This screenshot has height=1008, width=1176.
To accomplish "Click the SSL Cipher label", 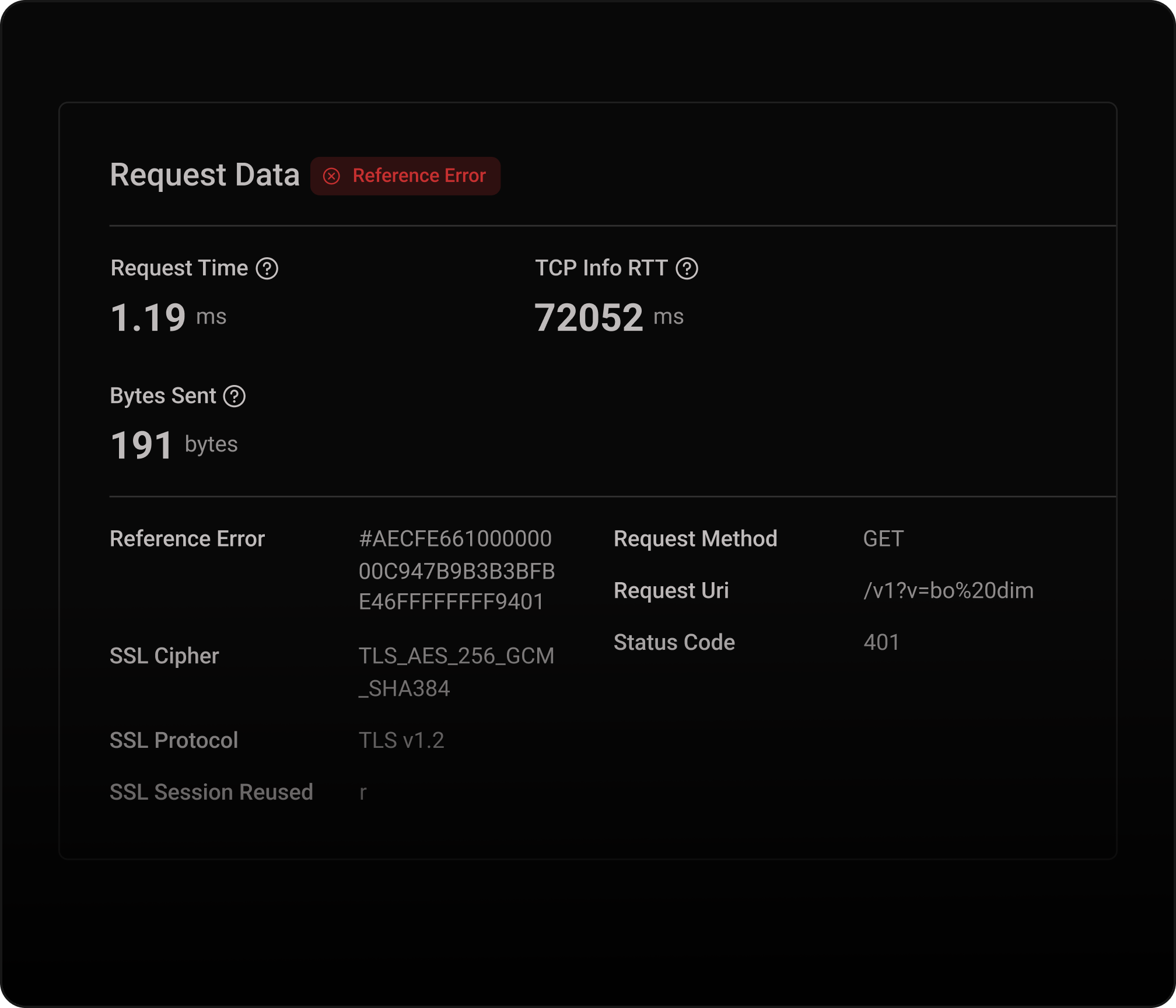I will coord(164,656).
